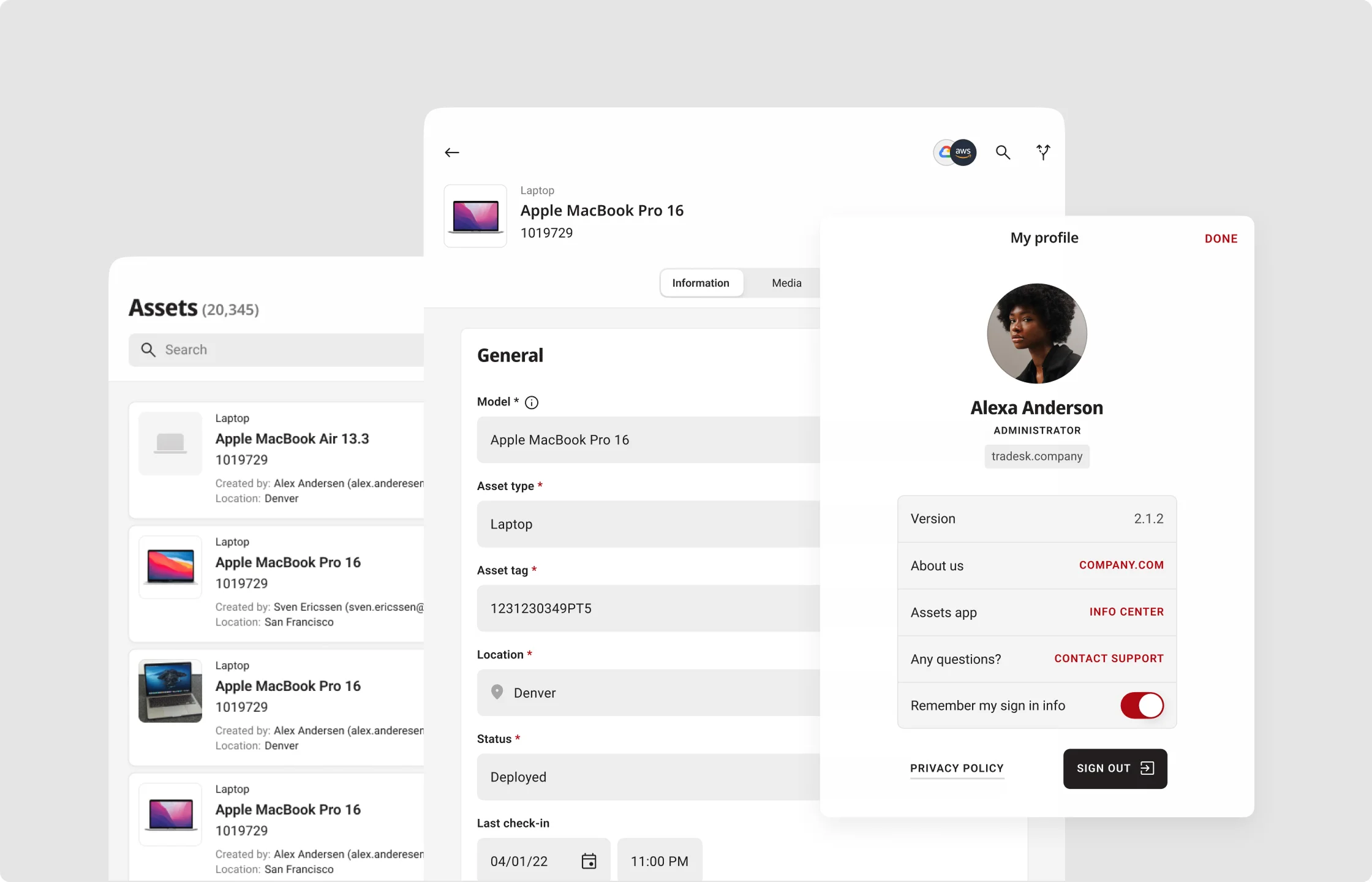Click DONE in My profile panel
1372x882 pixels.
point(1221,239)
